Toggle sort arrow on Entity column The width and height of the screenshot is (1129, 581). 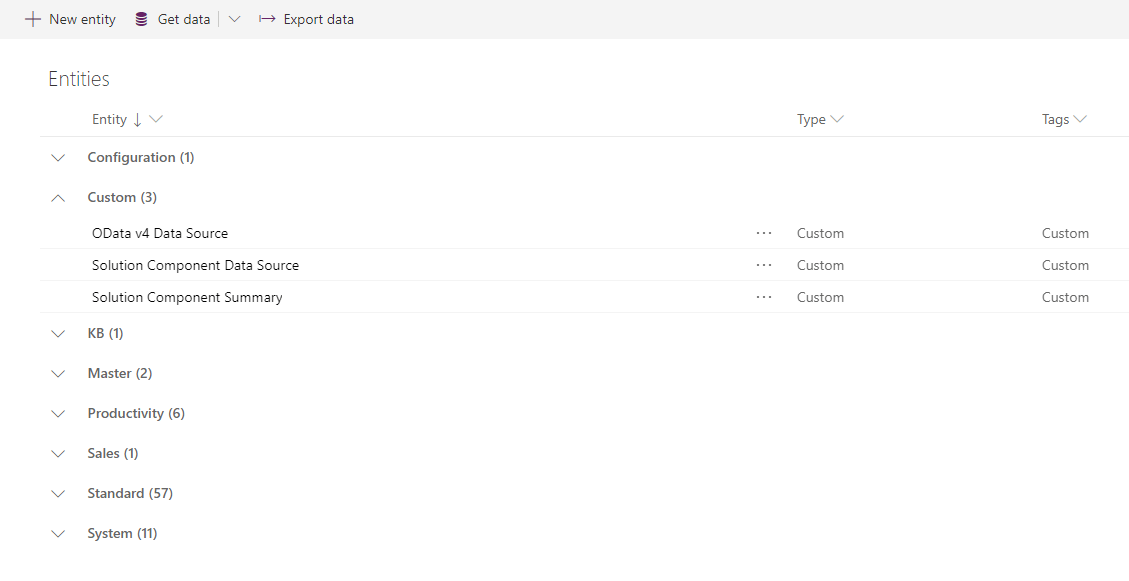(138, 120)
